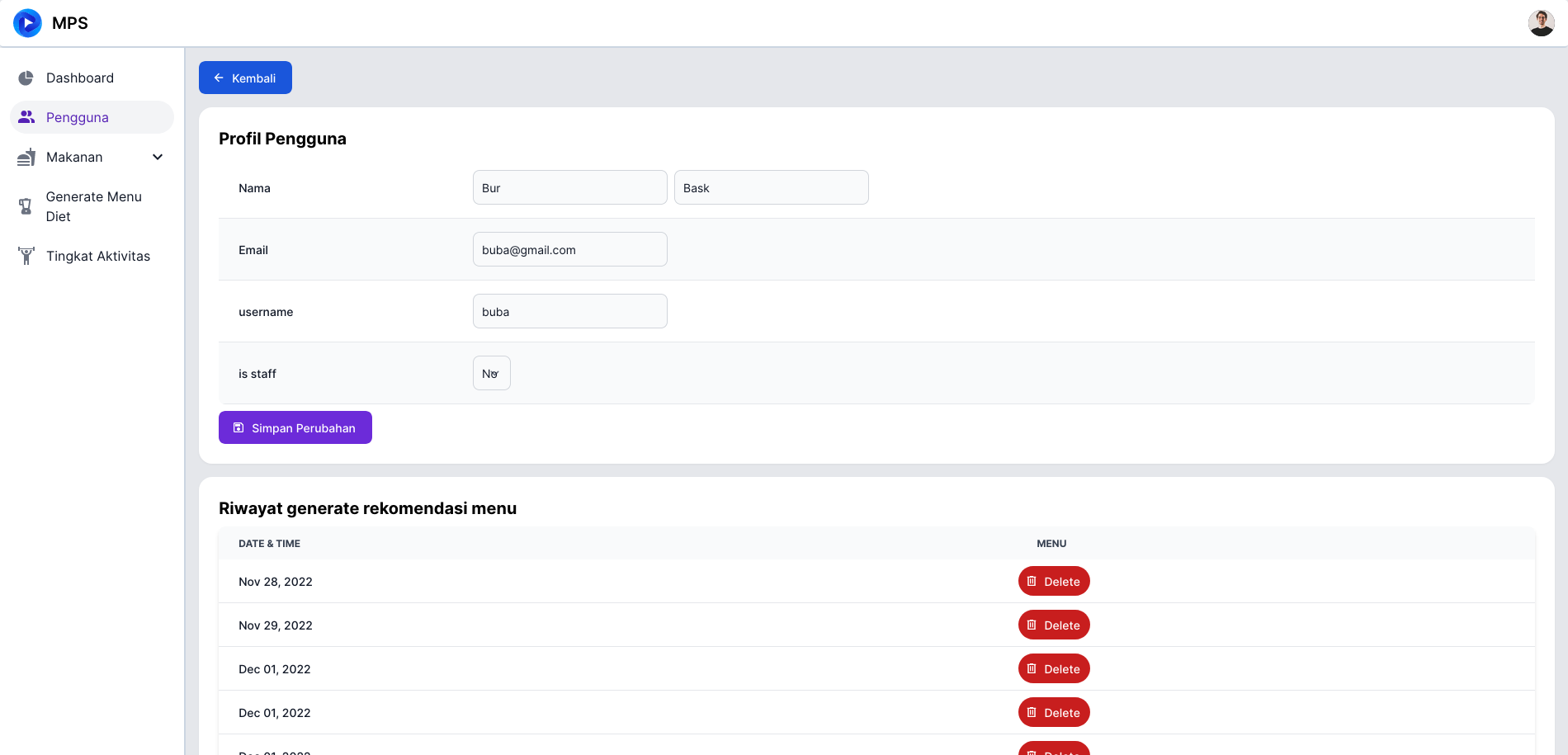Click the MPS logo icon
Viewport: 1568px width, 755px height.
(x=27, y=23)
